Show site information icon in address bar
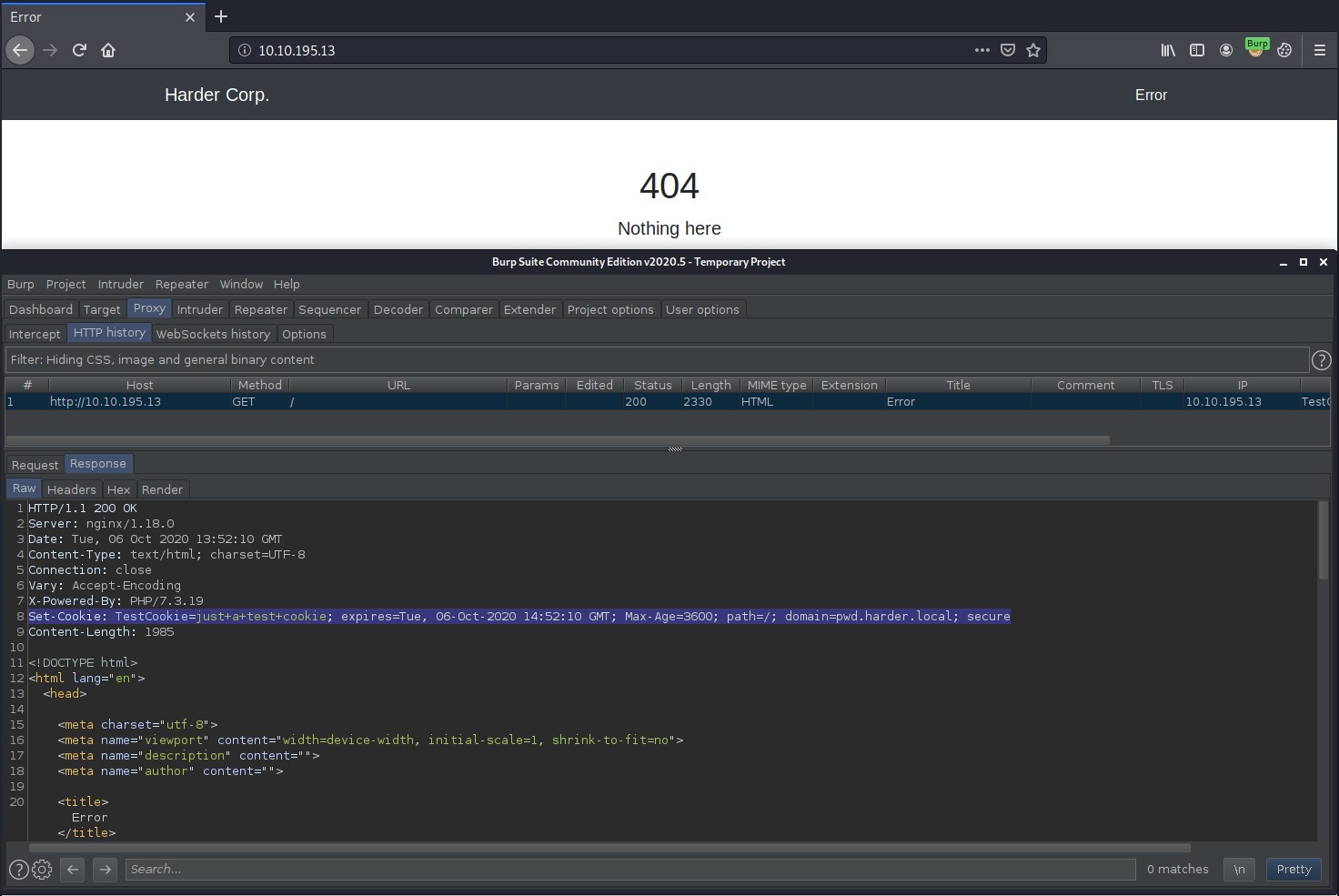The width and height of the screenshot is (1339, 896). [244, 50]
